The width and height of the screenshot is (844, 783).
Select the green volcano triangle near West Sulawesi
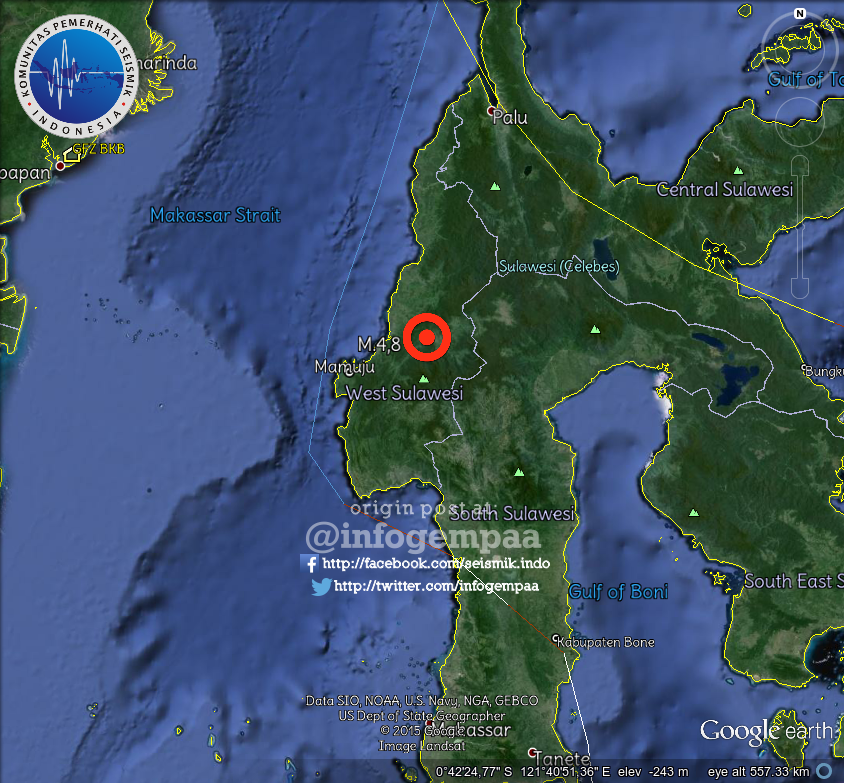coord(425,379)
